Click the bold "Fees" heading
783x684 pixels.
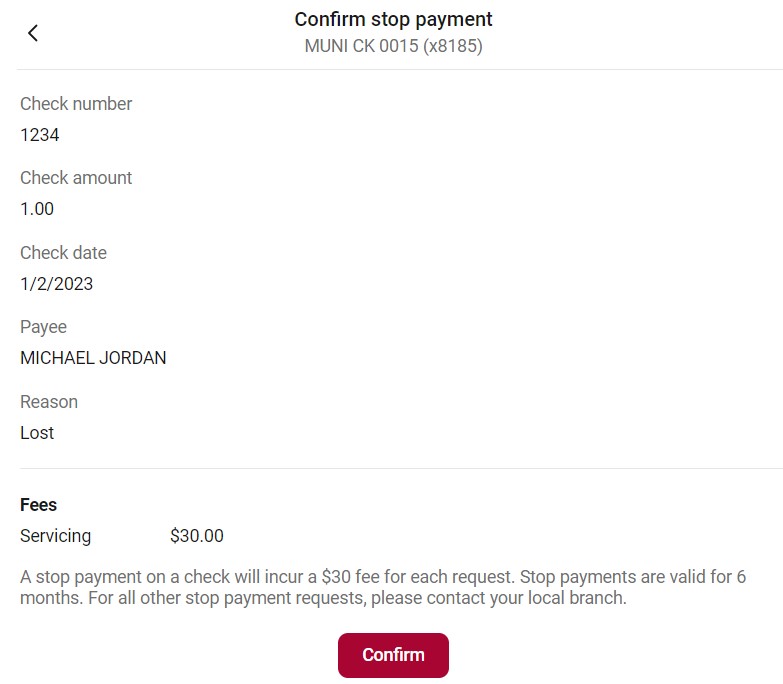(38, 505)
